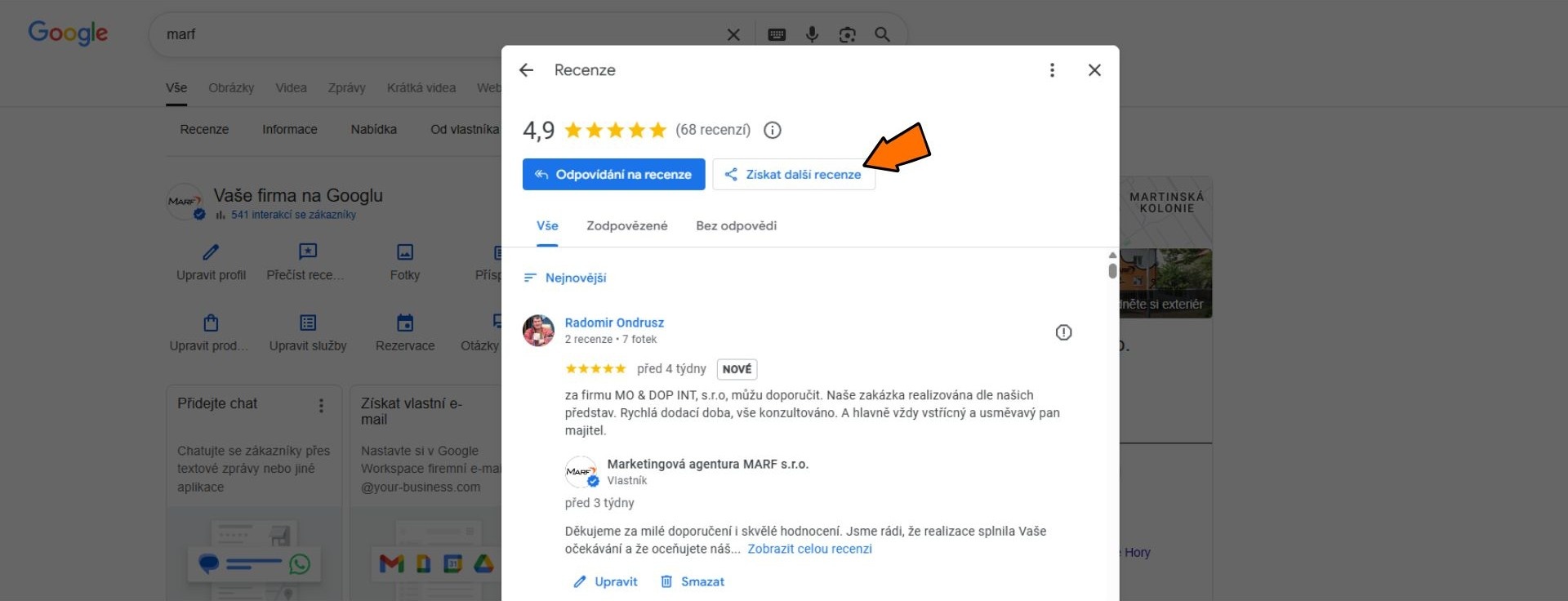Screen dimensions: 1568x601
Task: Open Nejnovější sort dropdown
Action: tap(566, 278)
